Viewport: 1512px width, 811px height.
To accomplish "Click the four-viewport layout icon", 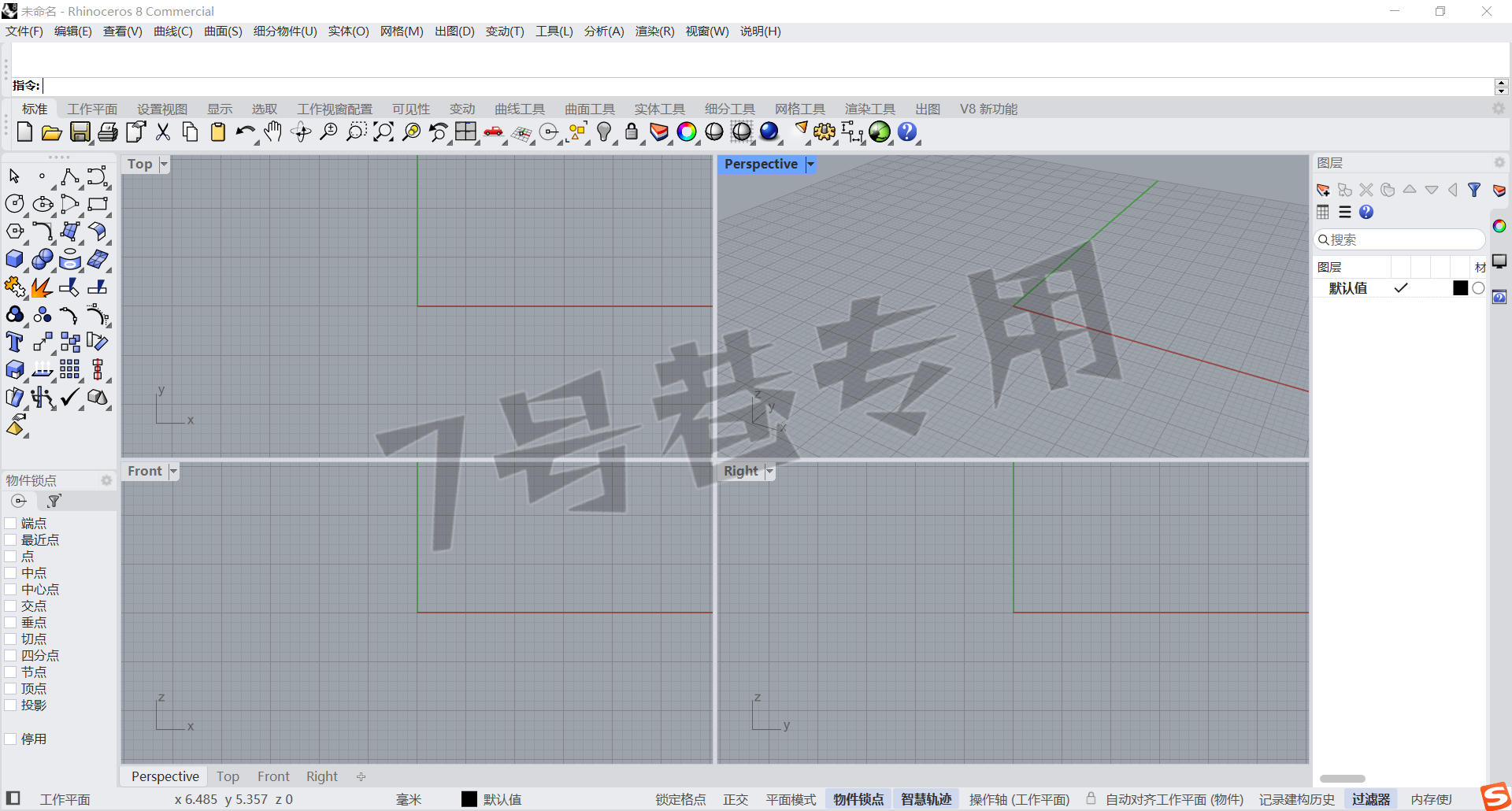I will (465, 132).
